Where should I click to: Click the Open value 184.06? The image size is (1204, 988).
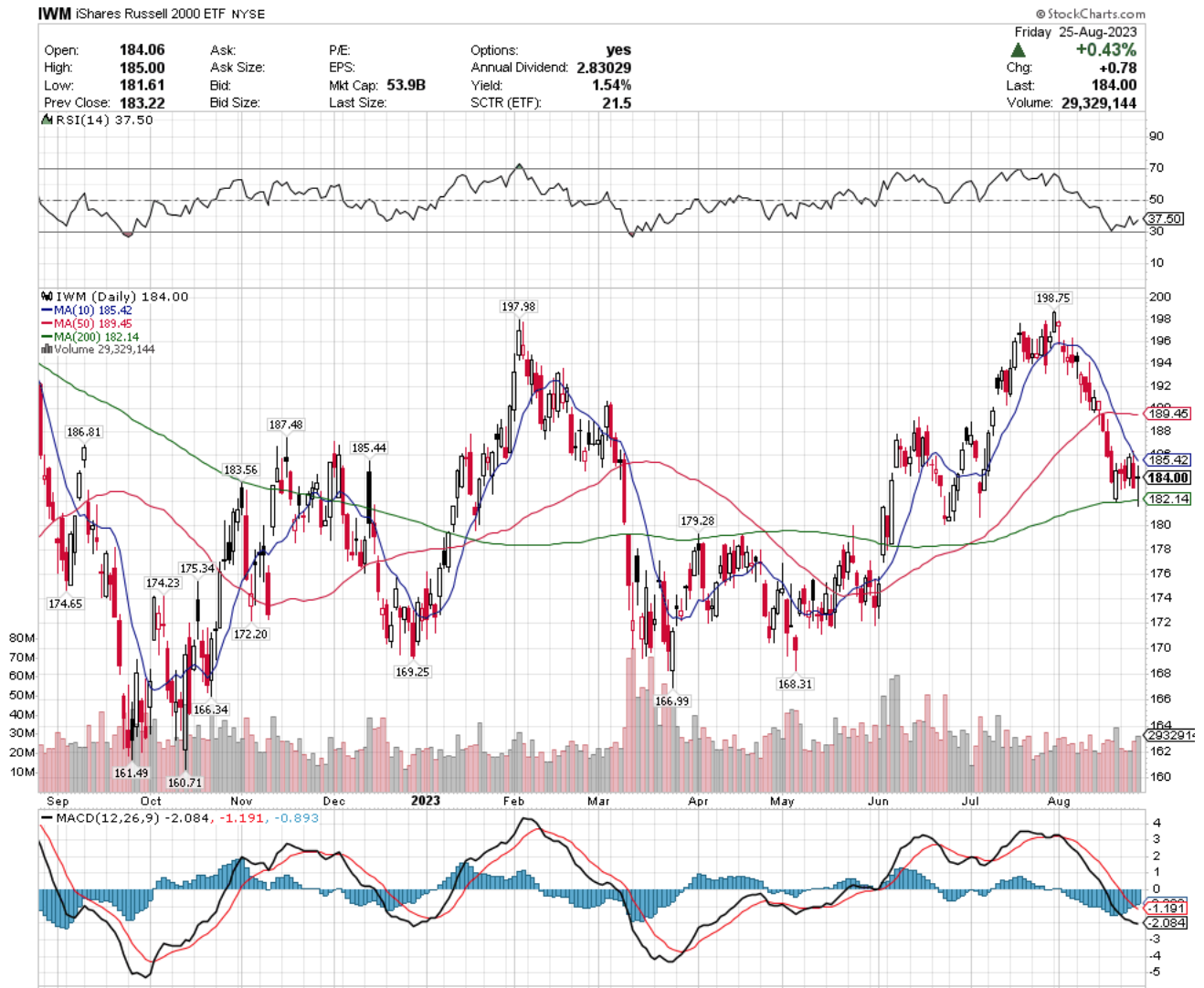143,50
